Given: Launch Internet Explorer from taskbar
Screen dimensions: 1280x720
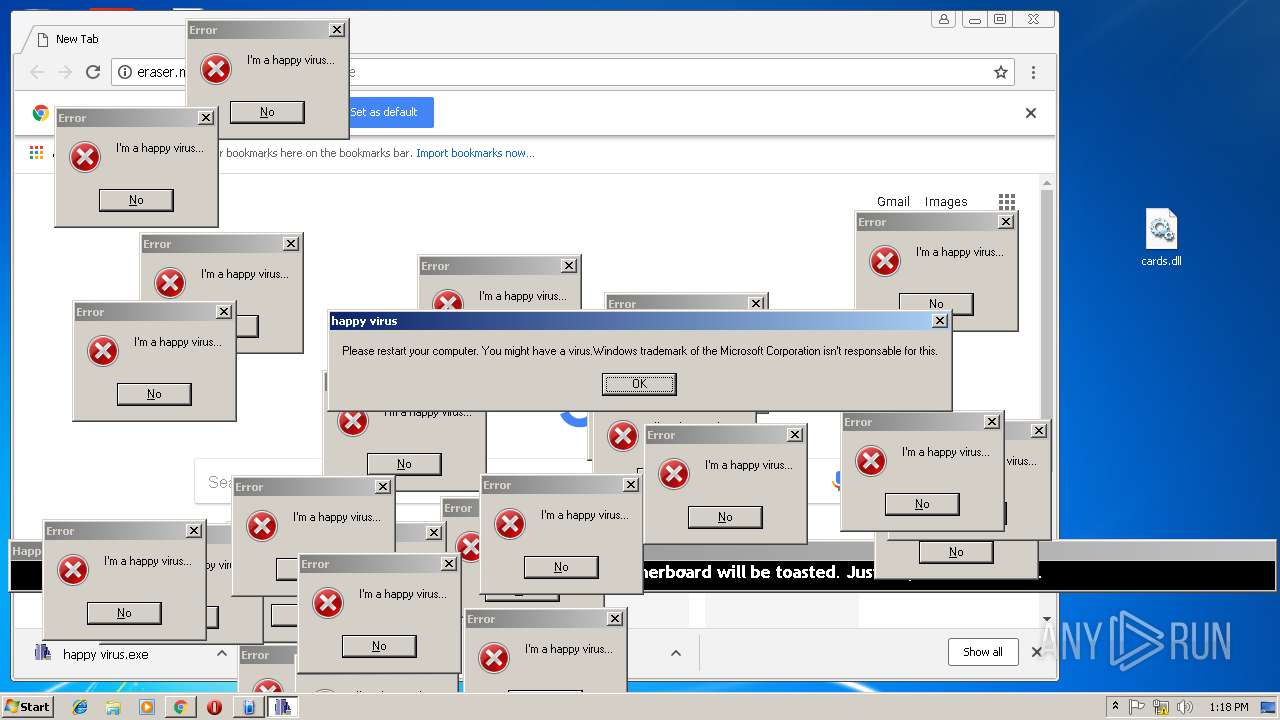Looking at the screenshot, I should tap(80, 707).
